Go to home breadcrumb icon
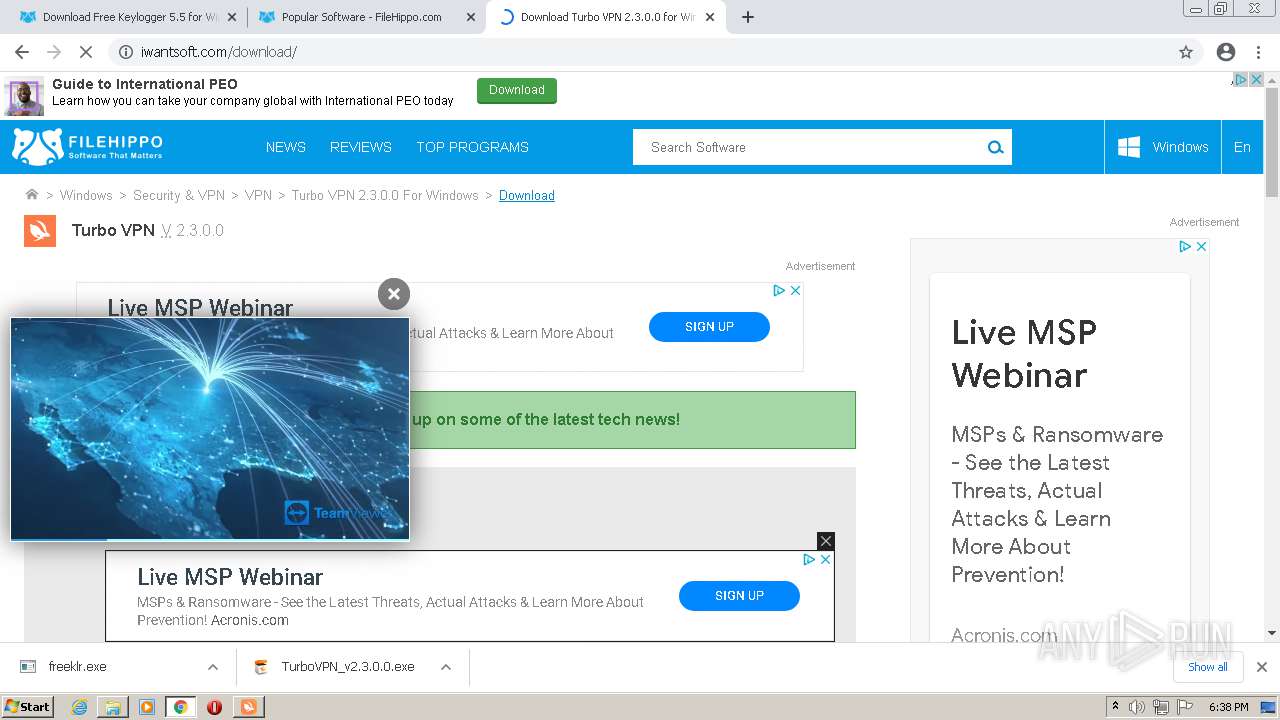 32,195
